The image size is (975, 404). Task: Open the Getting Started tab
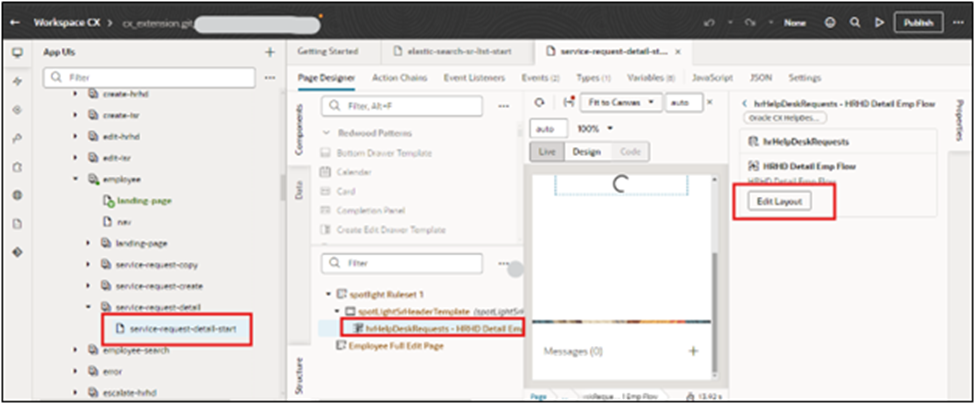327,52
